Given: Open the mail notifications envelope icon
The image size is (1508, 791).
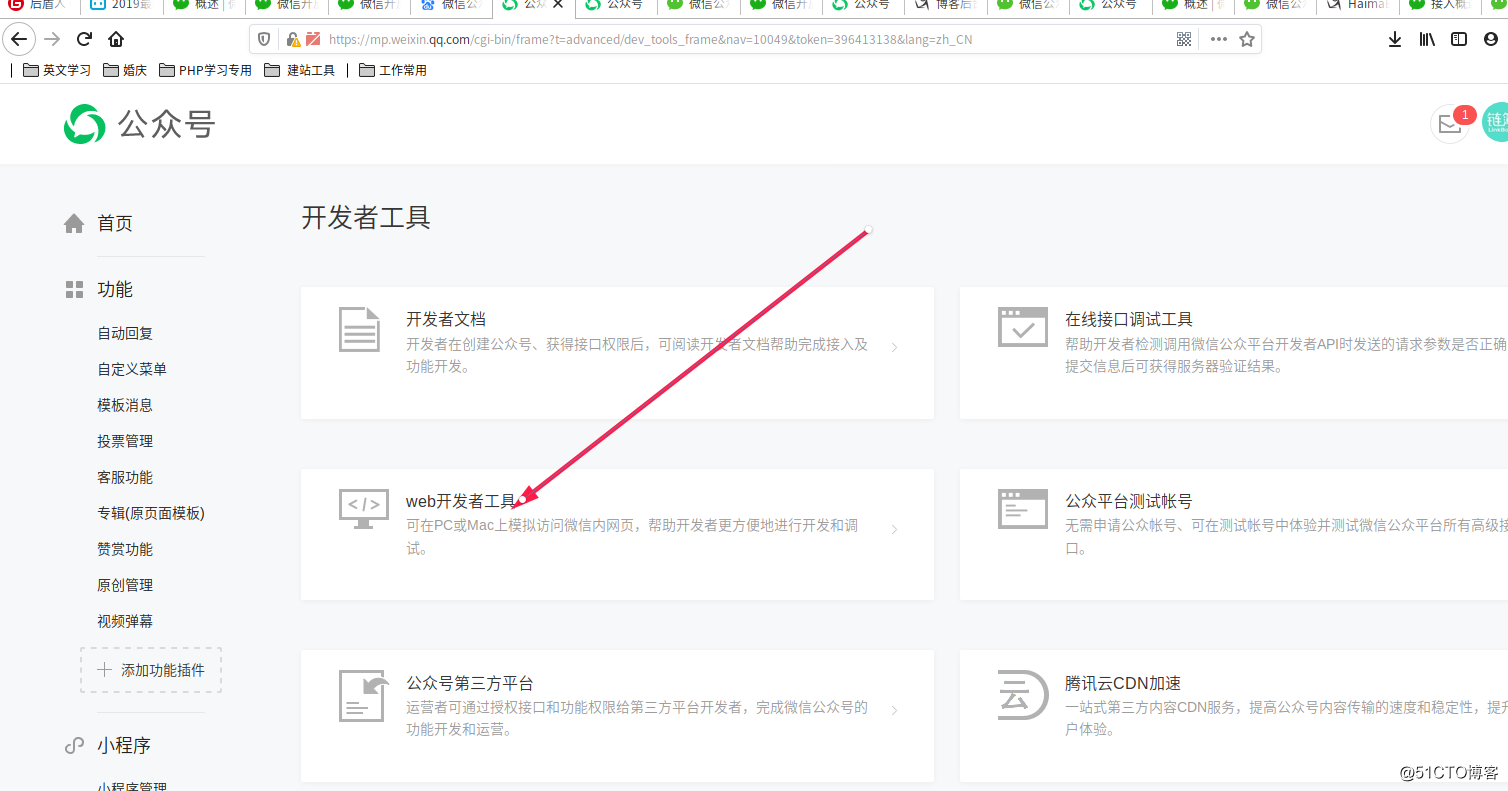Looking at the screenshot, I should [x=1449, y=124].
